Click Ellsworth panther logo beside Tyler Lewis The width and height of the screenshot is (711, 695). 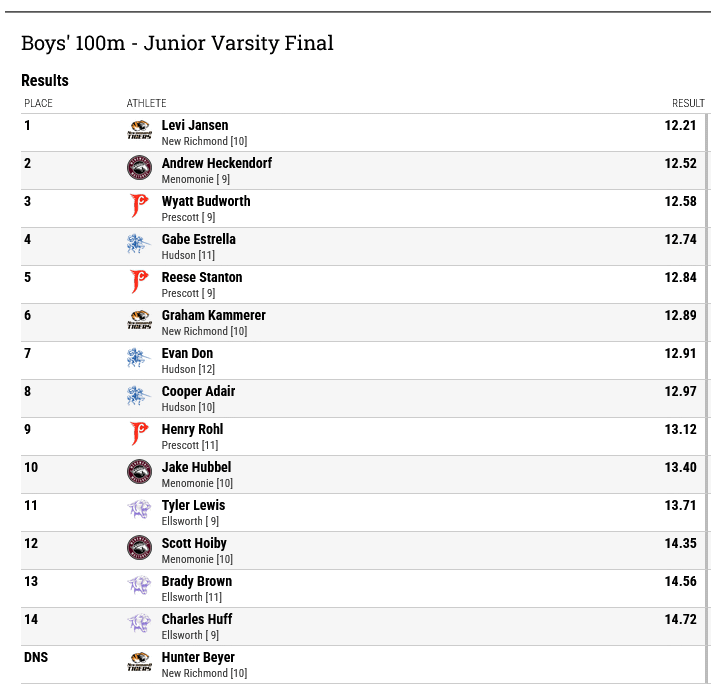click(x=139, y=510)
